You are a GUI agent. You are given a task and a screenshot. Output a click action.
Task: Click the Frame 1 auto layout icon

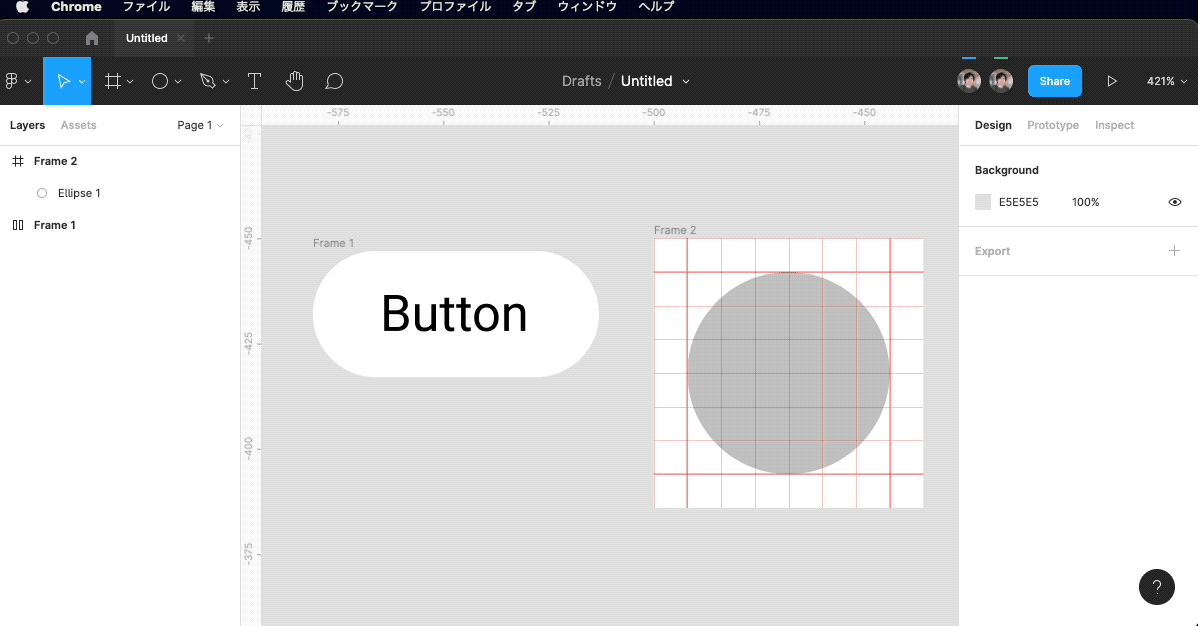point(18,225)
